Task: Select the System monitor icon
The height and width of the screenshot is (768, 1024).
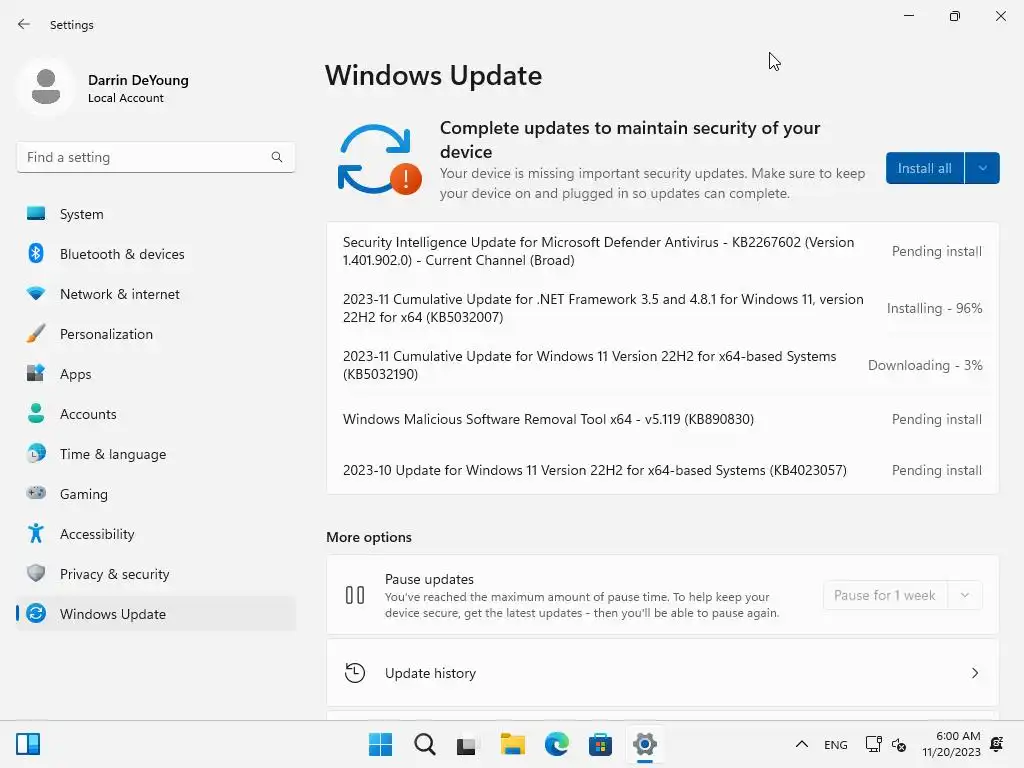Action: coord(36,214)
